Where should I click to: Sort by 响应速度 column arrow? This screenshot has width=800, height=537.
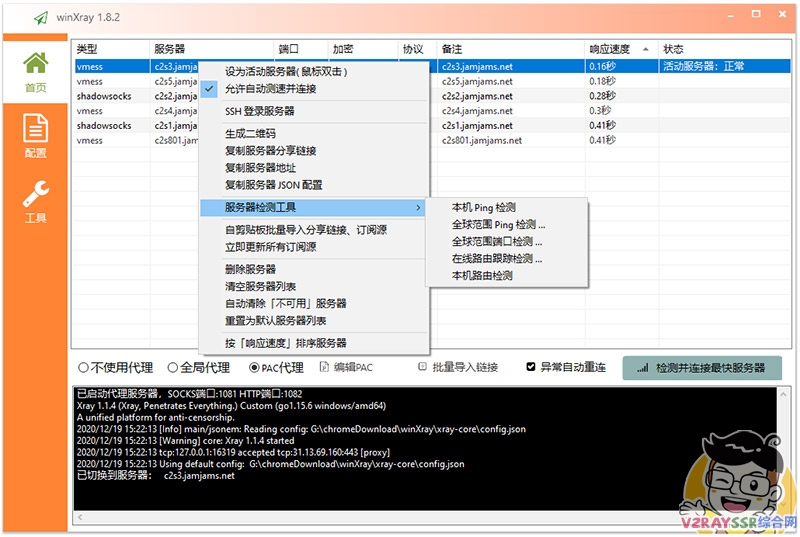point(646,49)
